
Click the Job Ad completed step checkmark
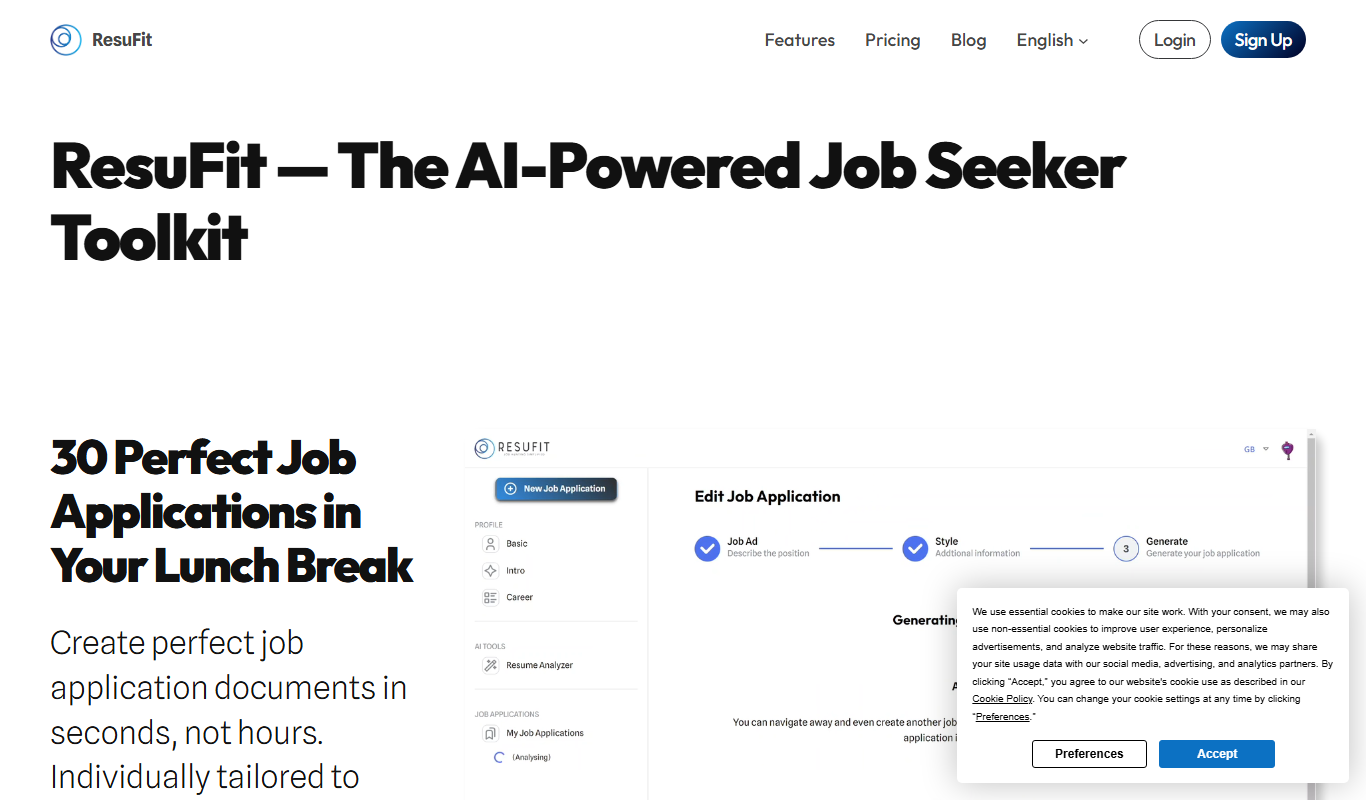pos(707,548)
